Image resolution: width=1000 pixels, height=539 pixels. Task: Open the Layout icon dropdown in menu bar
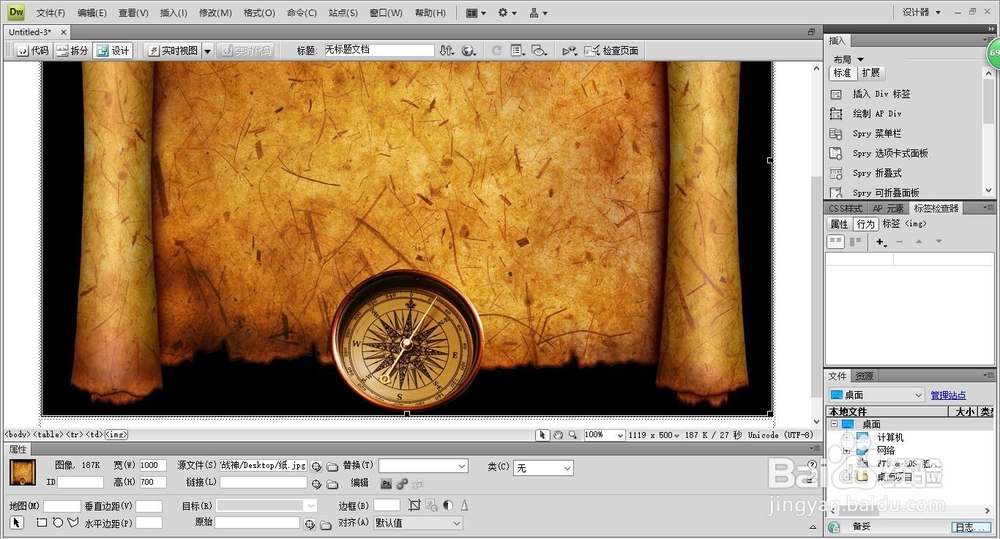(x=476, y=13)
